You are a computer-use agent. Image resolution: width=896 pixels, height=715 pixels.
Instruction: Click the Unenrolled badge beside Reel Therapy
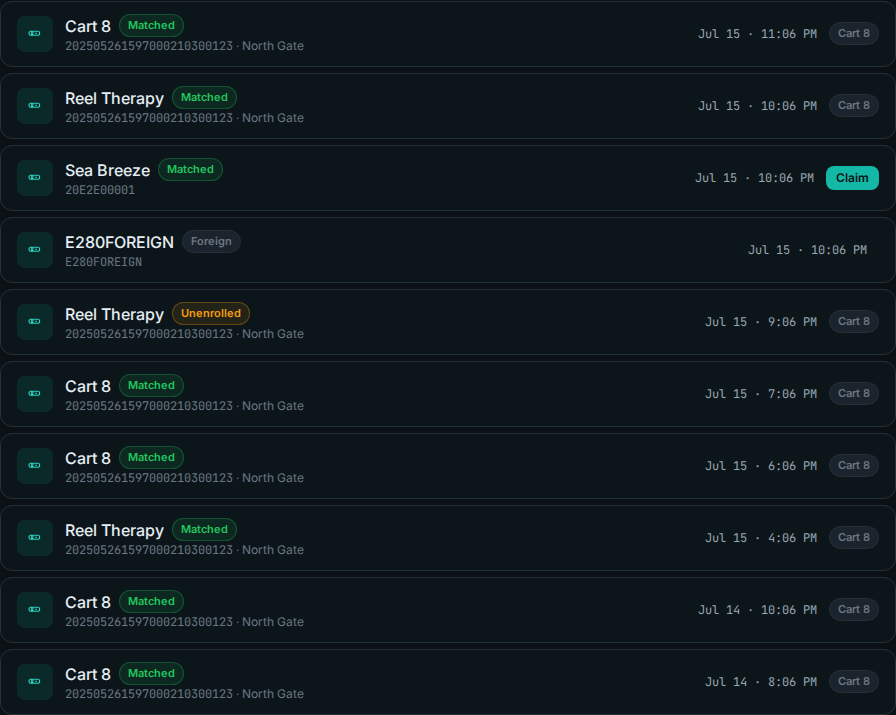pos(211,314)
